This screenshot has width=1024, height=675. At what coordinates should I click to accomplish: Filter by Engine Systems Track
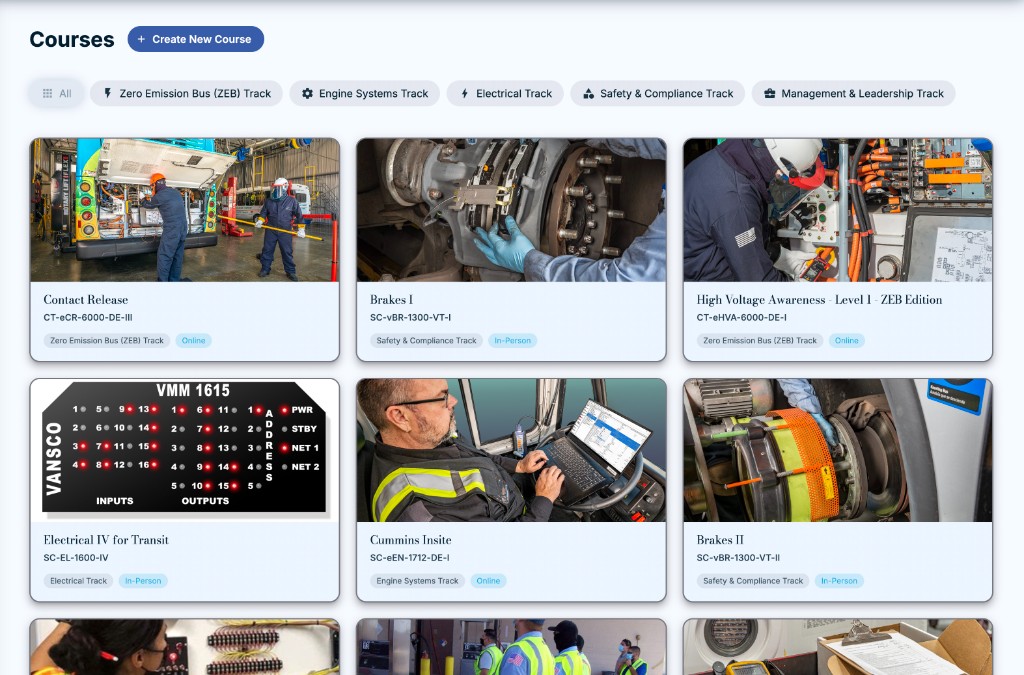[365, 93]
